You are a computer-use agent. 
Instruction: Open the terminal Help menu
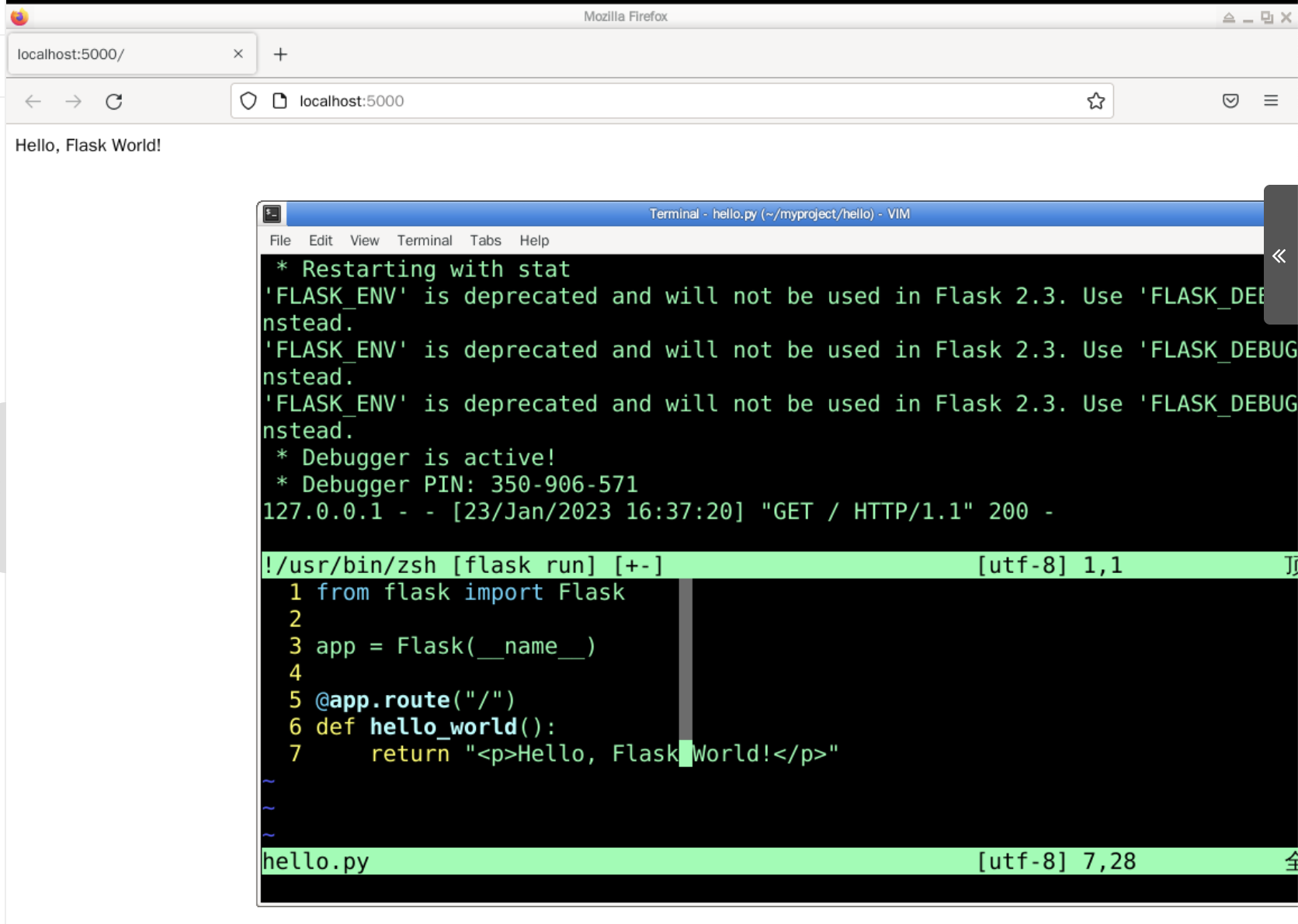534,241
